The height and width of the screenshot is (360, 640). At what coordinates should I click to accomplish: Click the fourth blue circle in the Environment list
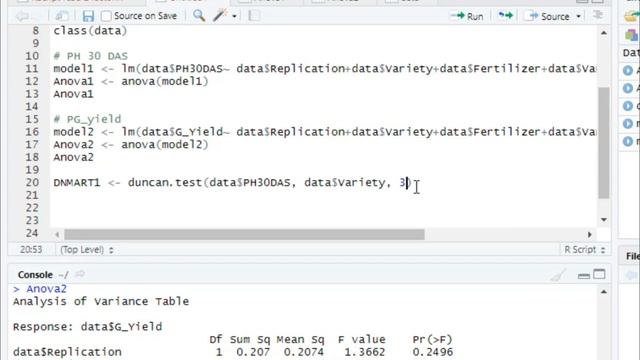pyautogui.click(x=628, y=123)
